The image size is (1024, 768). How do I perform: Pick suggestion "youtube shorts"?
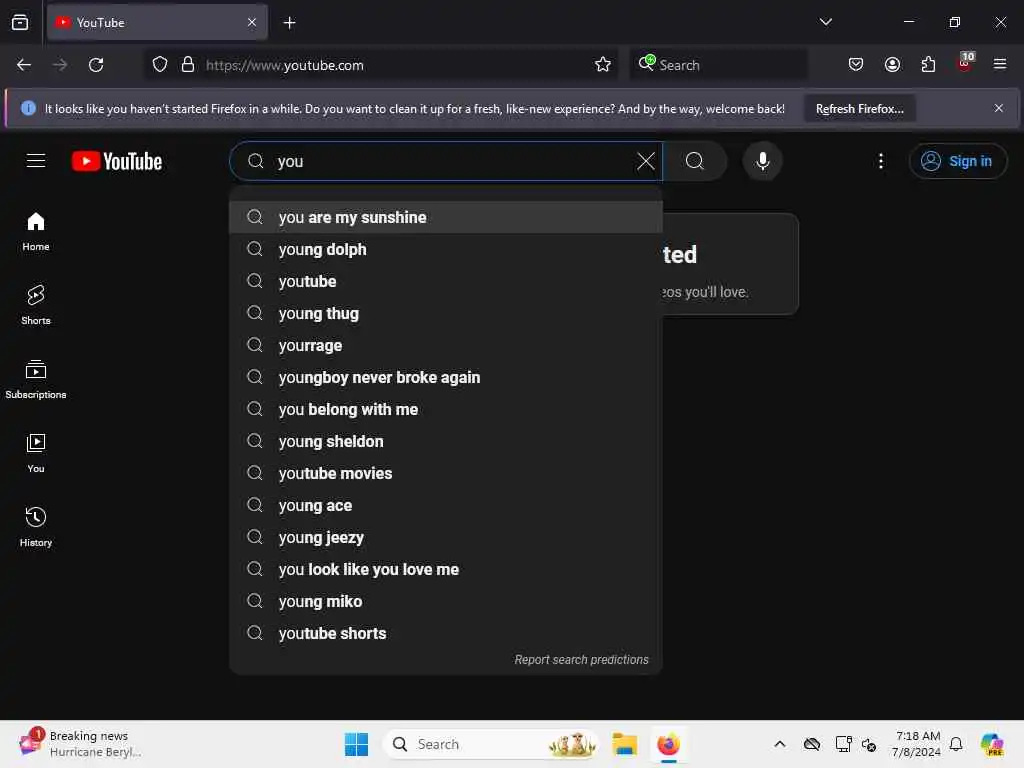click(445, 633)
